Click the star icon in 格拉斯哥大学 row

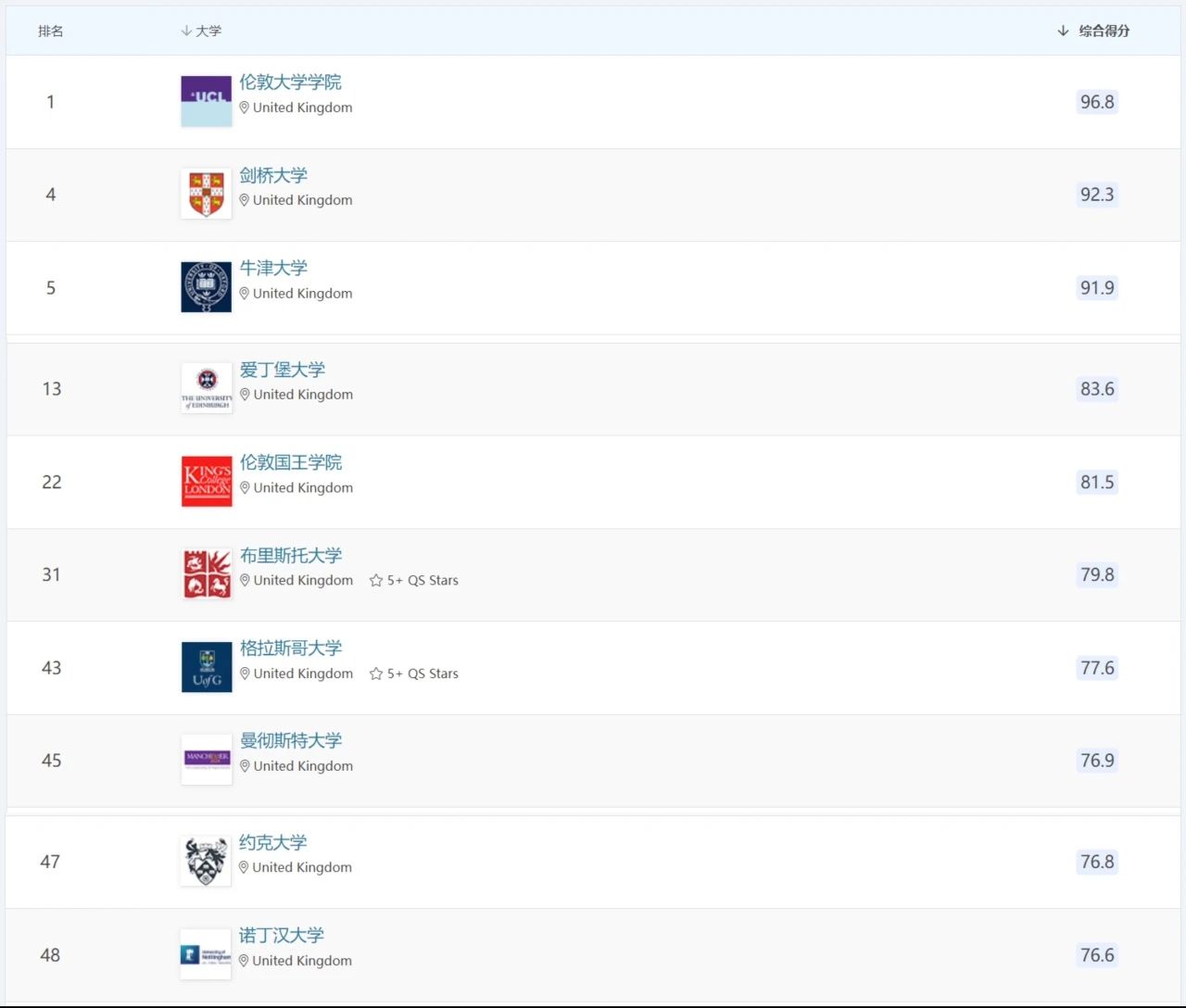[x=375, y=674]
